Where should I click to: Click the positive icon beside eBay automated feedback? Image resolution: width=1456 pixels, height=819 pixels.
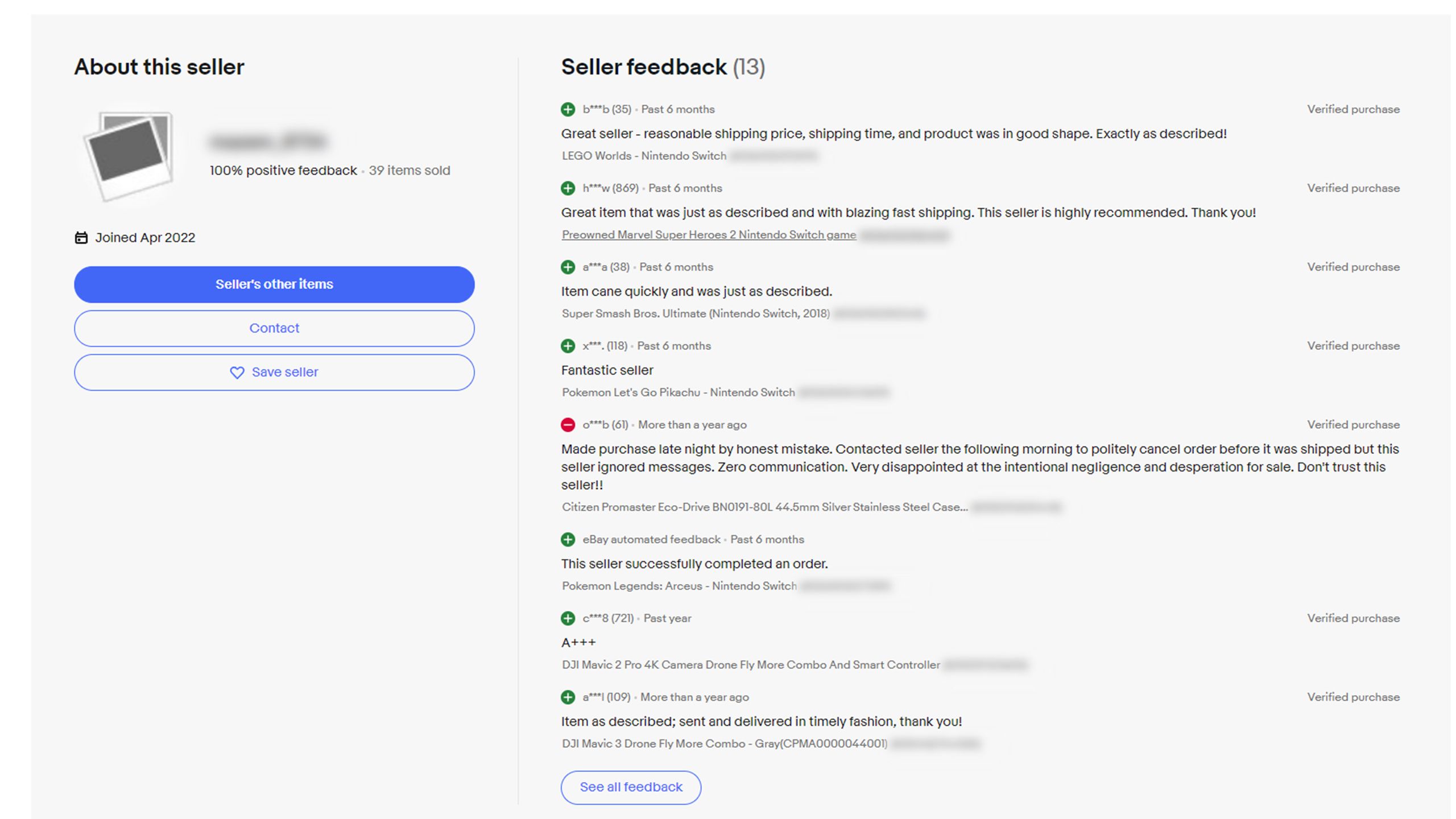[x=568, y=539]
